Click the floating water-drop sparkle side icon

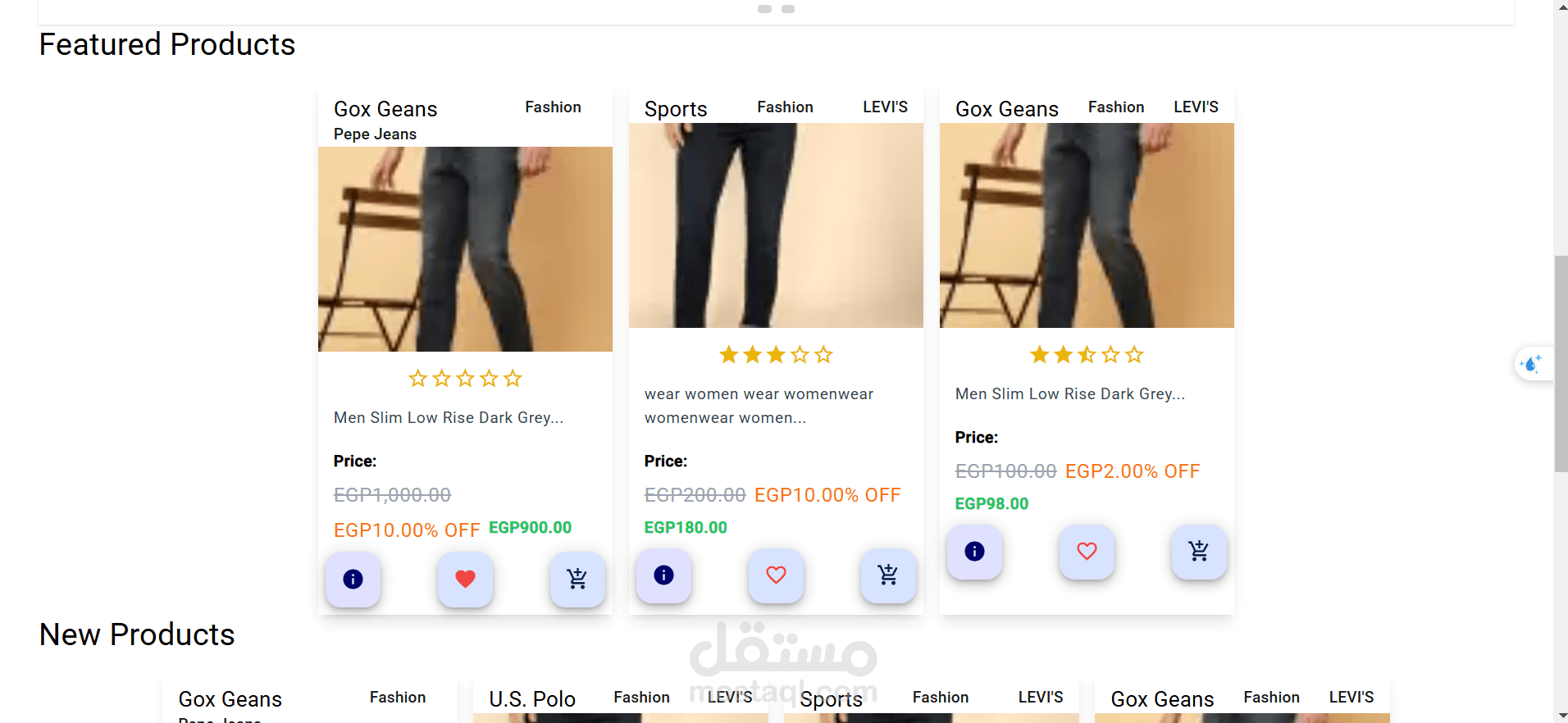[x=1531, y=363]
